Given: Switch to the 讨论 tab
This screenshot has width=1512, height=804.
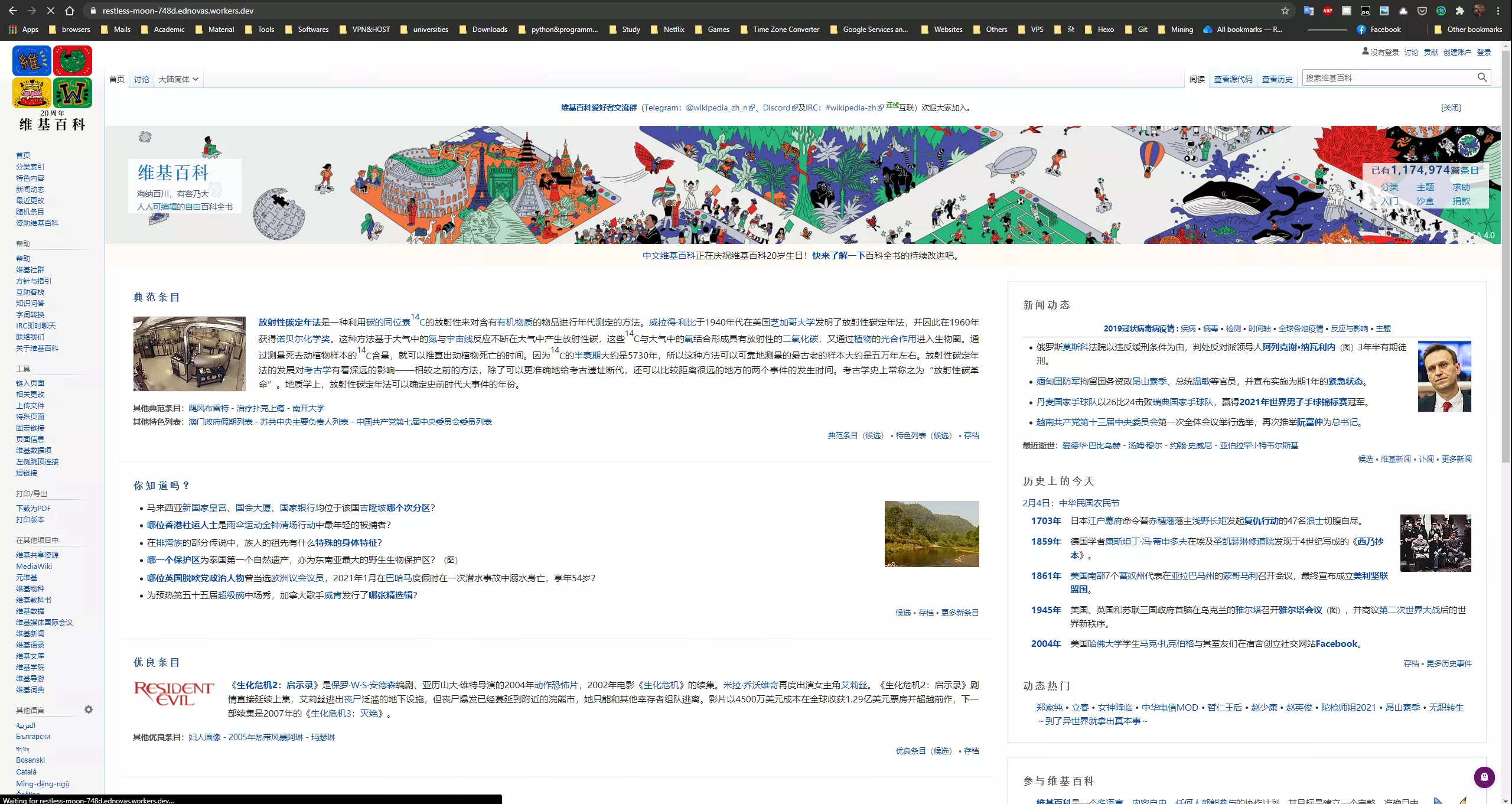Looking at the screenshot, I should click(141, 79).
